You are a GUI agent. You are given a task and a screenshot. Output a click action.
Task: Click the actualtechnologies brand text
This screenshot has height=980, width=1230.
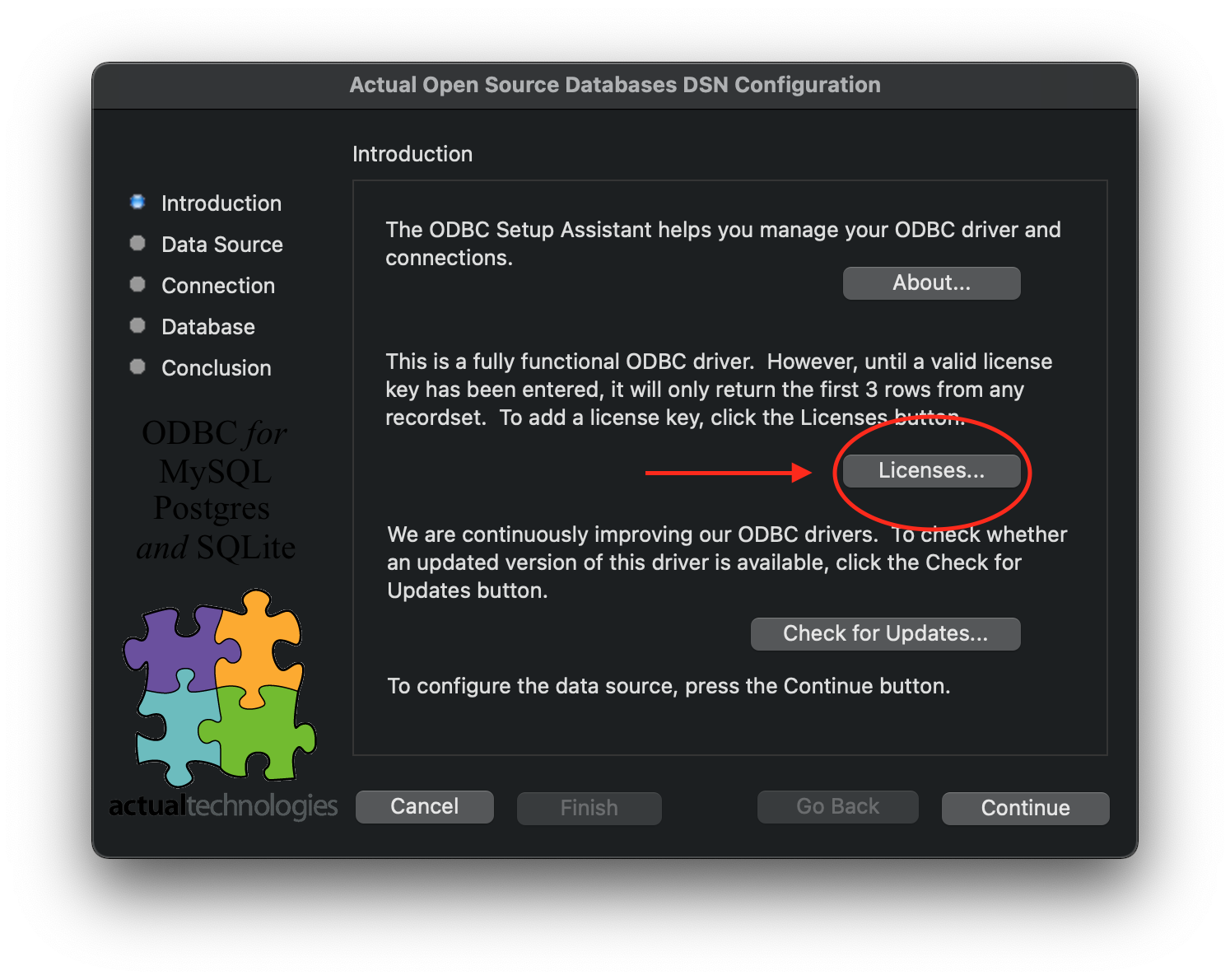click(223, 805)
